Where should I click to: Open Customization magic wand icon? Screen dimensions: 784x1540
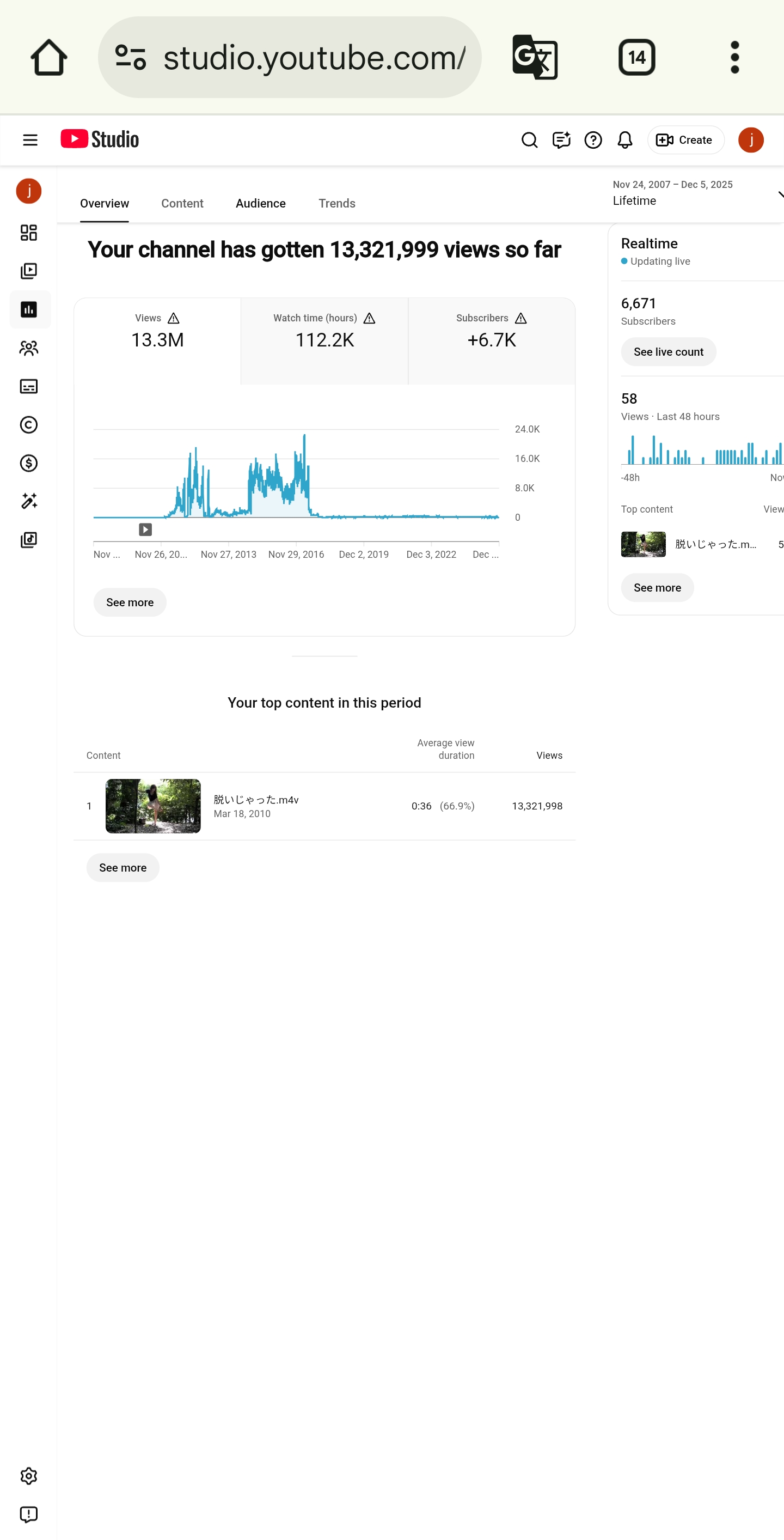click(29, 501)
